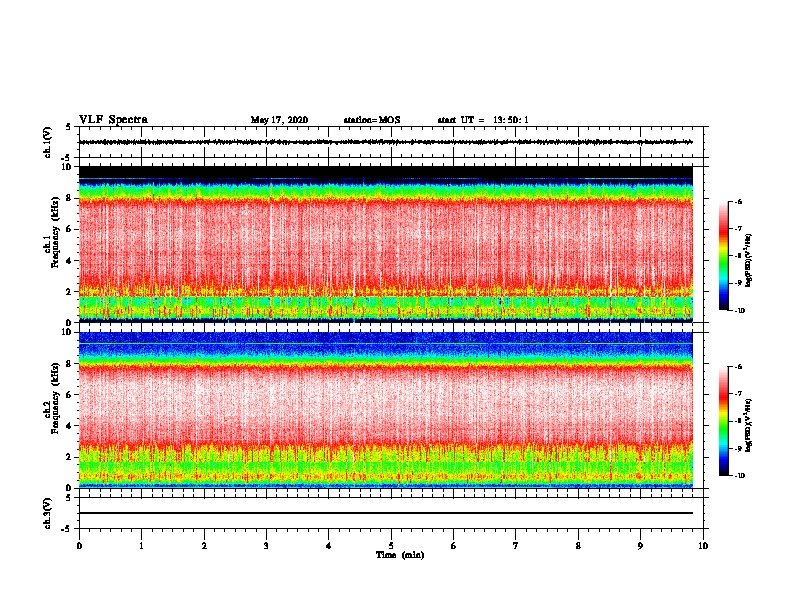The width and height of the screenshot is (792, 612).
Task: Click the ch.2 spectrogram plot
Action: (386, 410)
